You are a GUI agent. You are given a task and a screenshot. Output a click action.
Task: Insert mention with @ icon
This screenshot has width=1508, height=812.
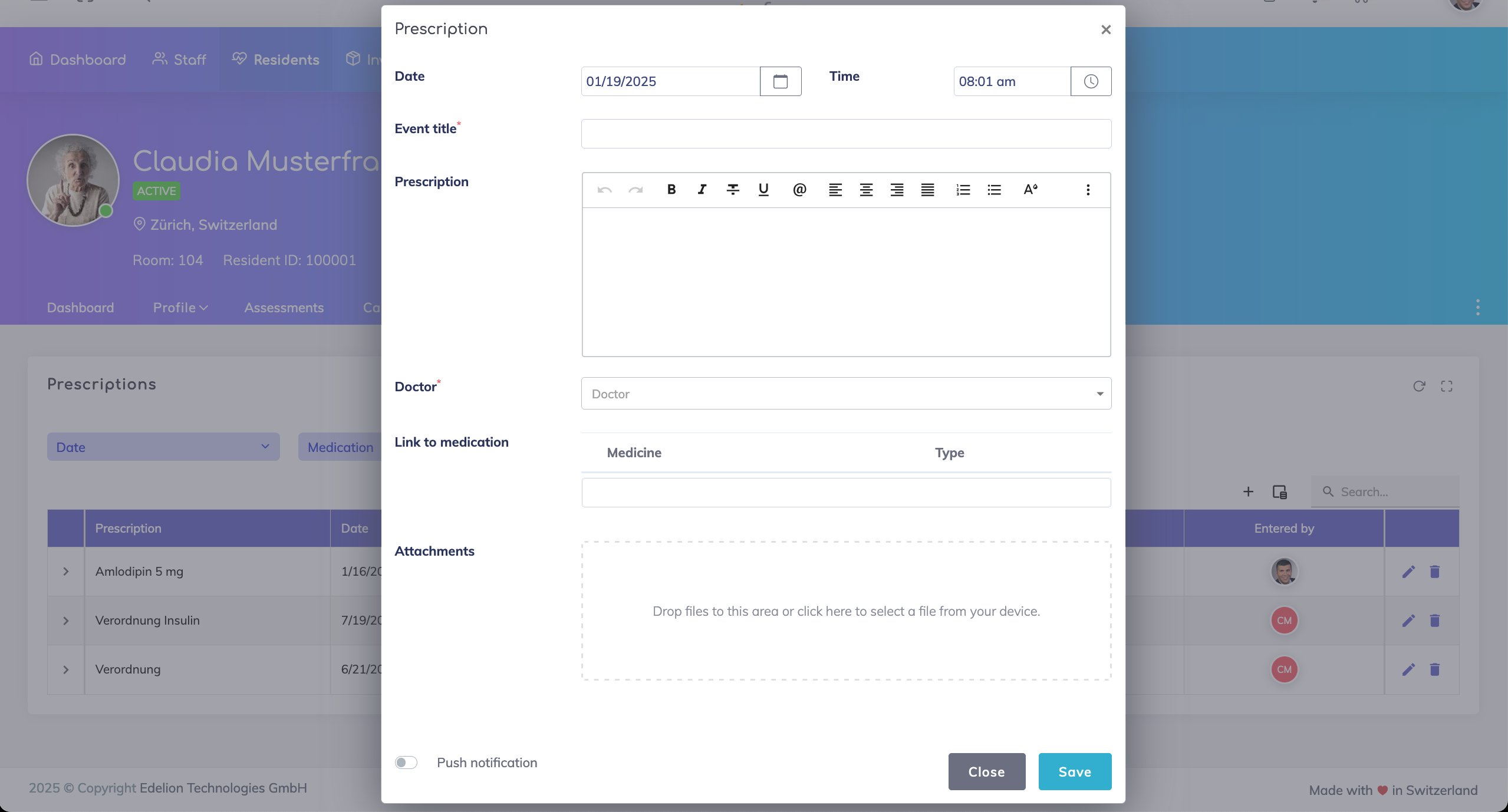799,190
